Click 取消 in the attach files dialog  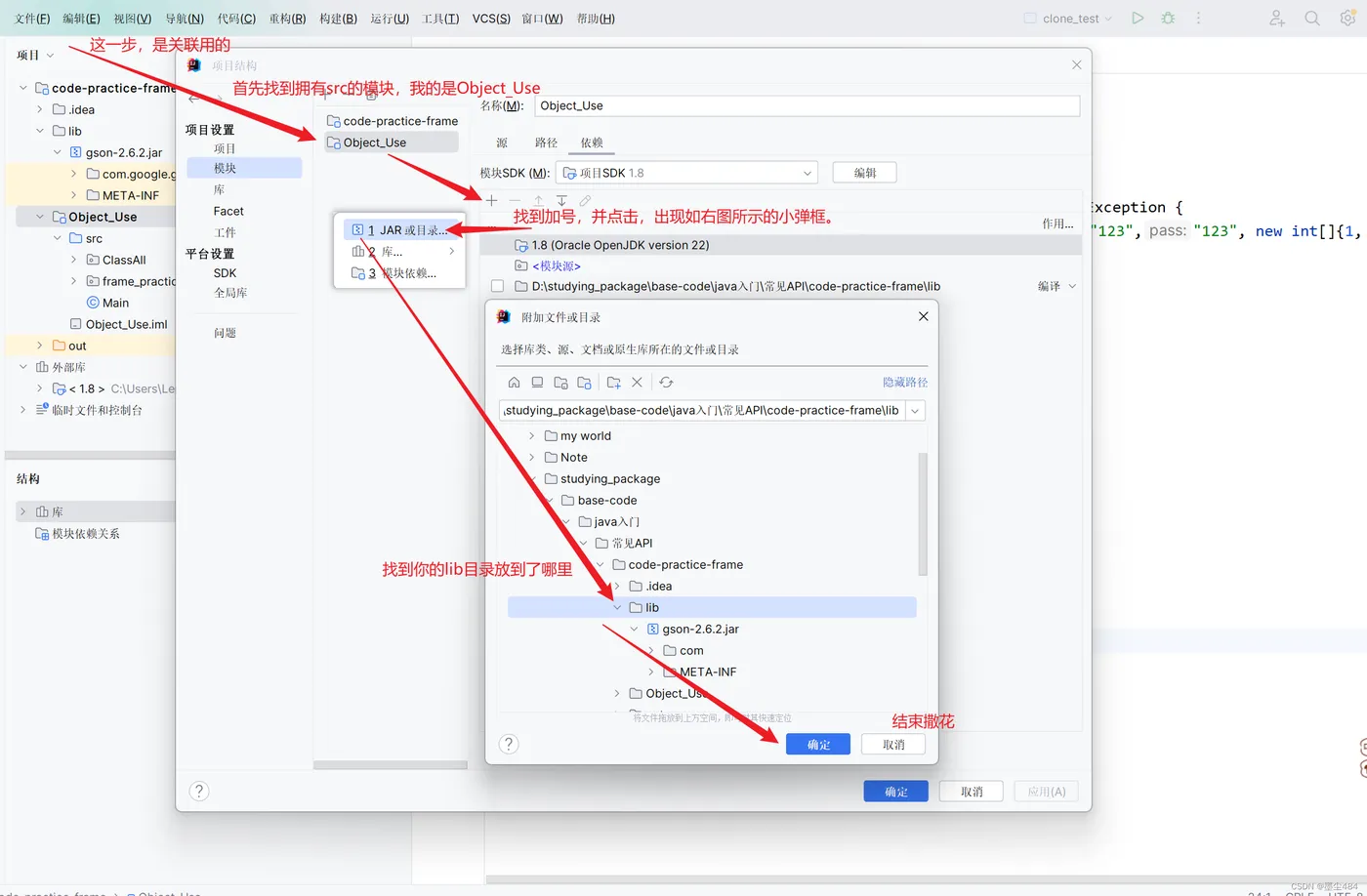point(893,745)
